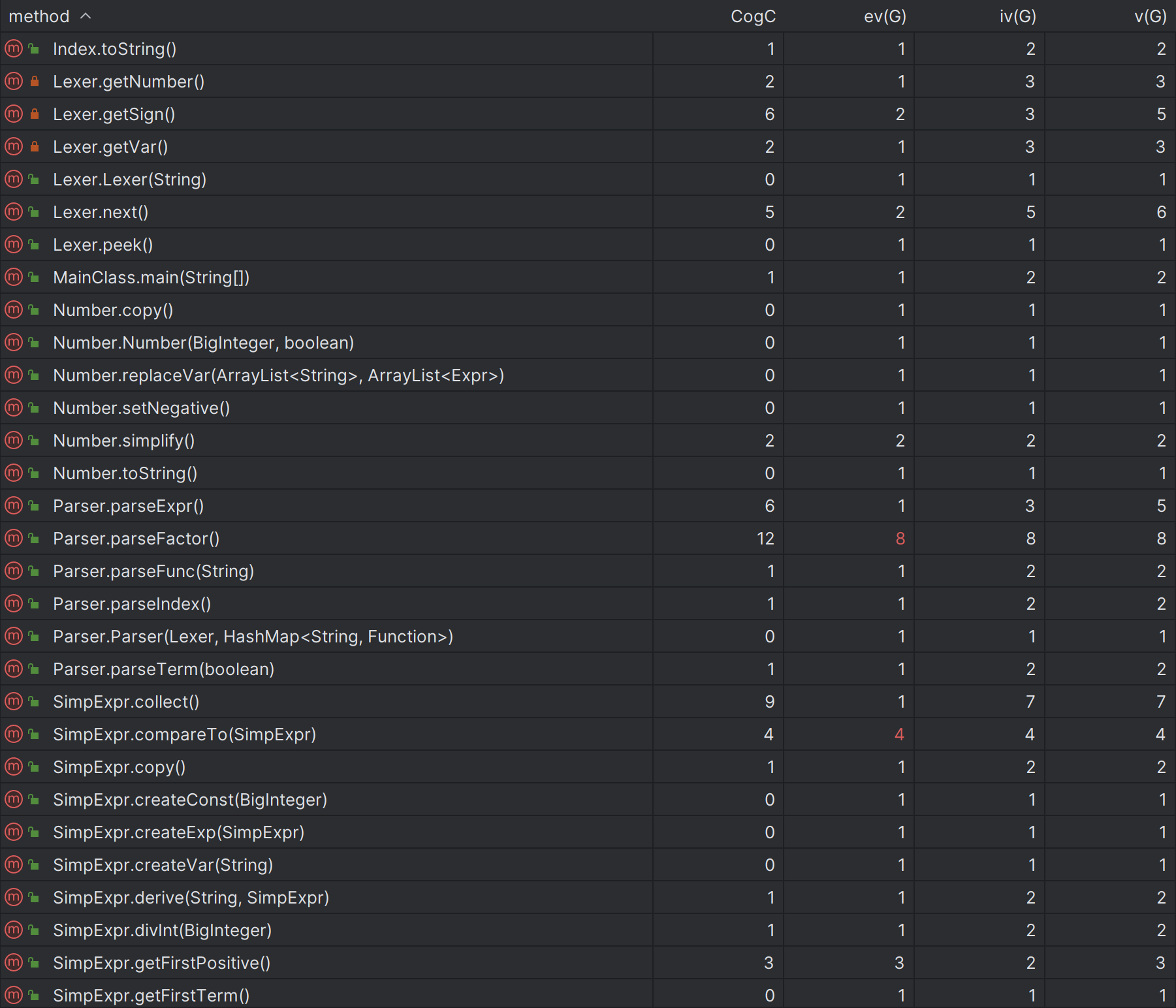Viewport: 1176px width, 1008px height.
Task: Select the SimpExpr.compareTo(SimpExpr) method row
Action: click(x=588, y=734)
